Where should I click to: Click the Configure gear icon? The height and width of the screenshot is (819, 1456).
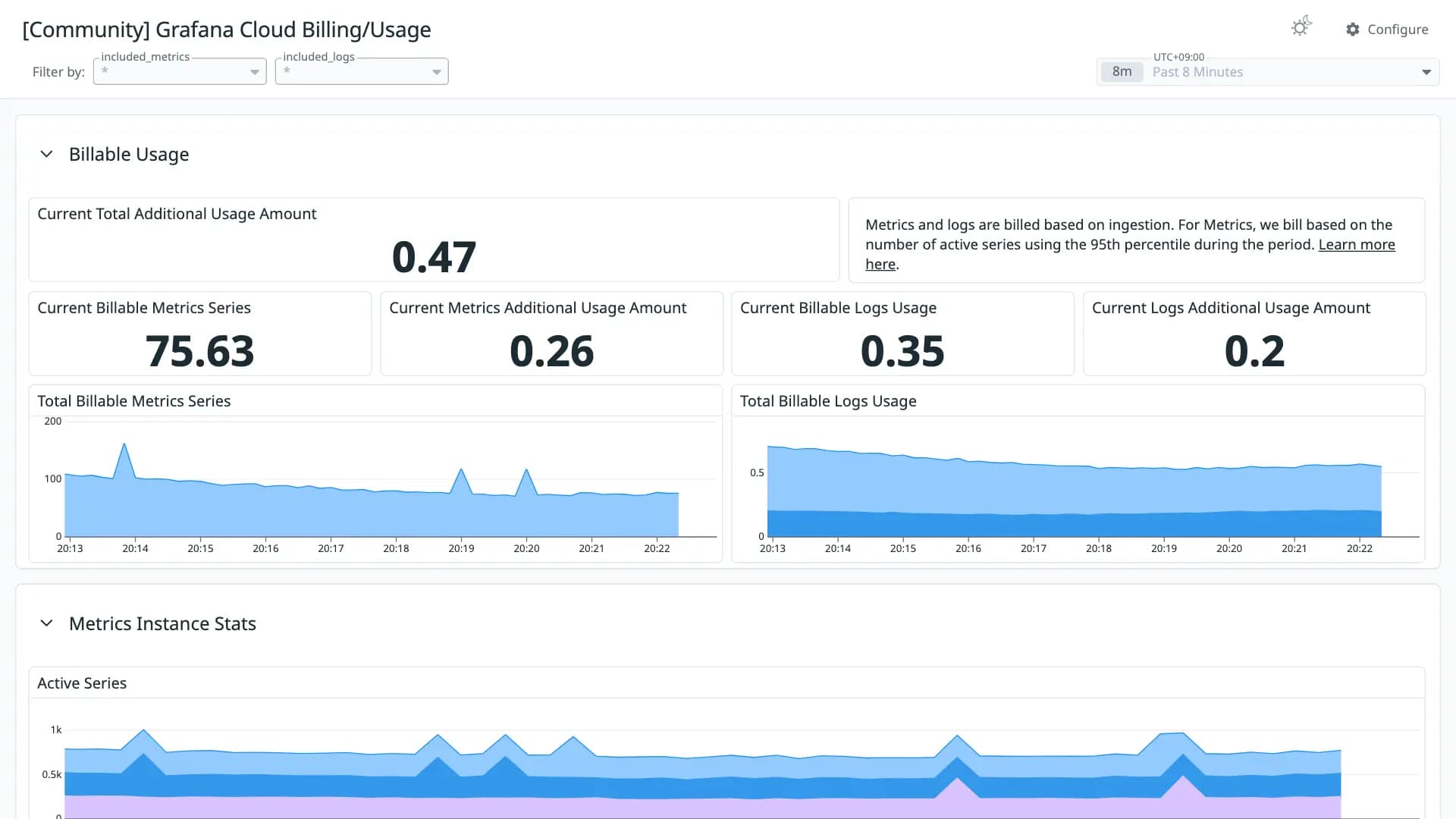(1353, 30)
